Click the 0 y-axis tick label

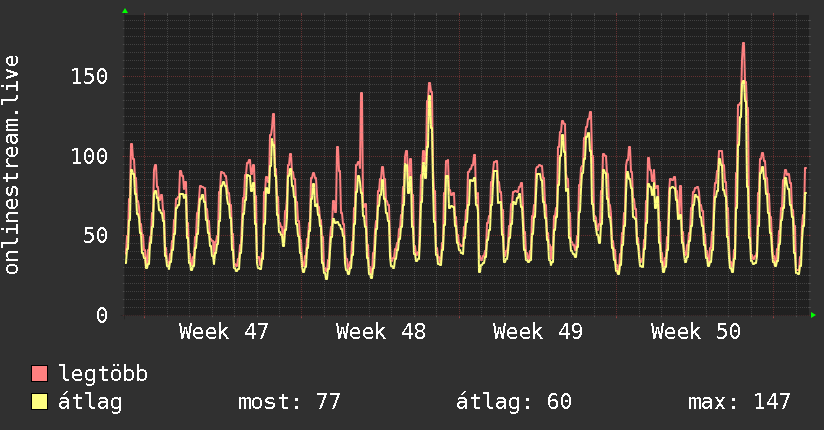tap(102, 315)
